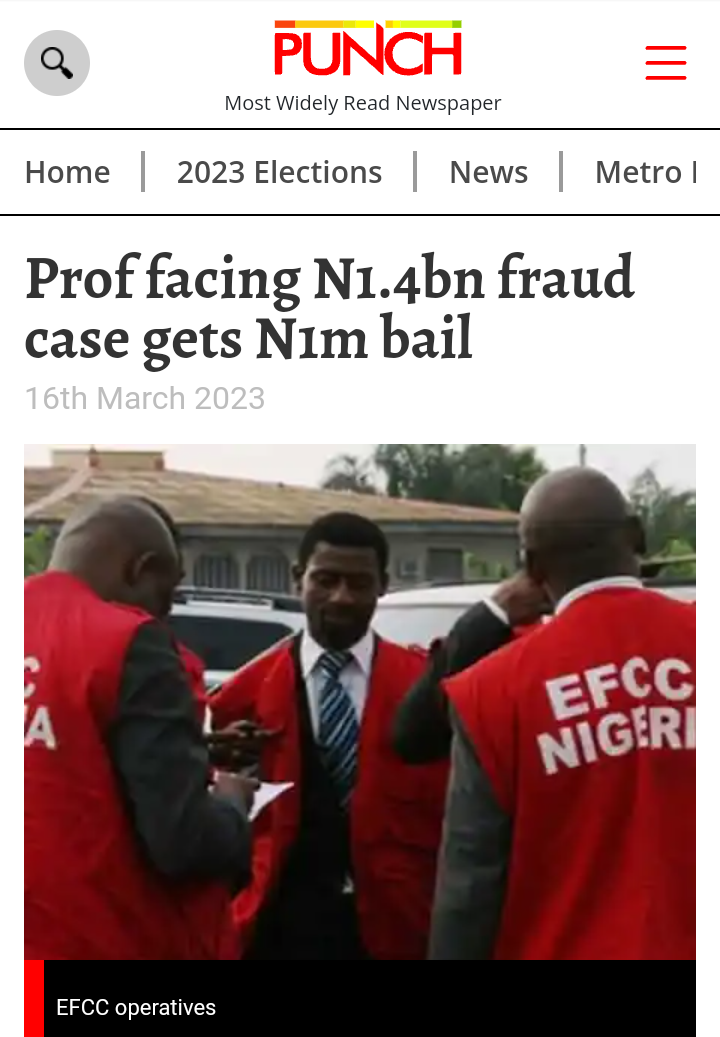Switch to the News section

489,173
